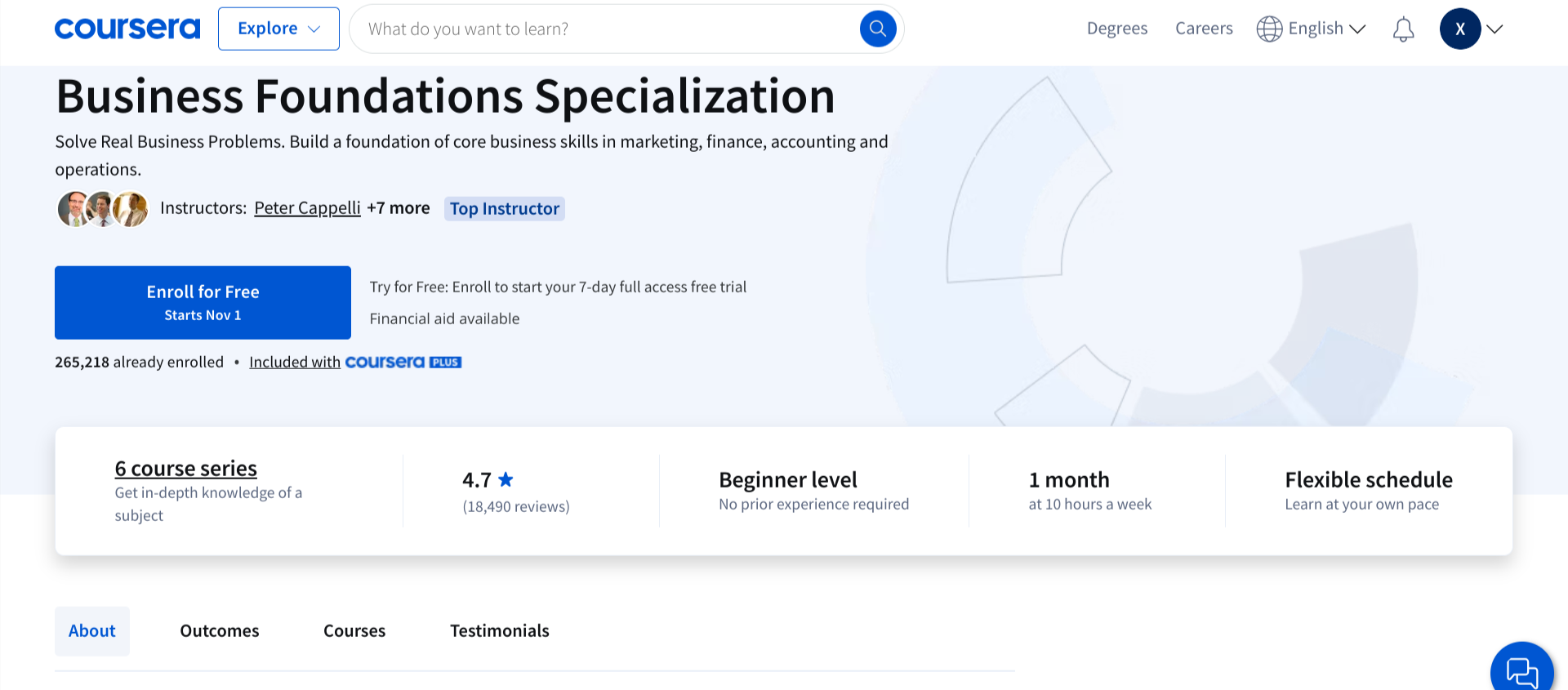Click Enroll for Free button
Screen dimensions: 1568x690
tap(203, 302)
